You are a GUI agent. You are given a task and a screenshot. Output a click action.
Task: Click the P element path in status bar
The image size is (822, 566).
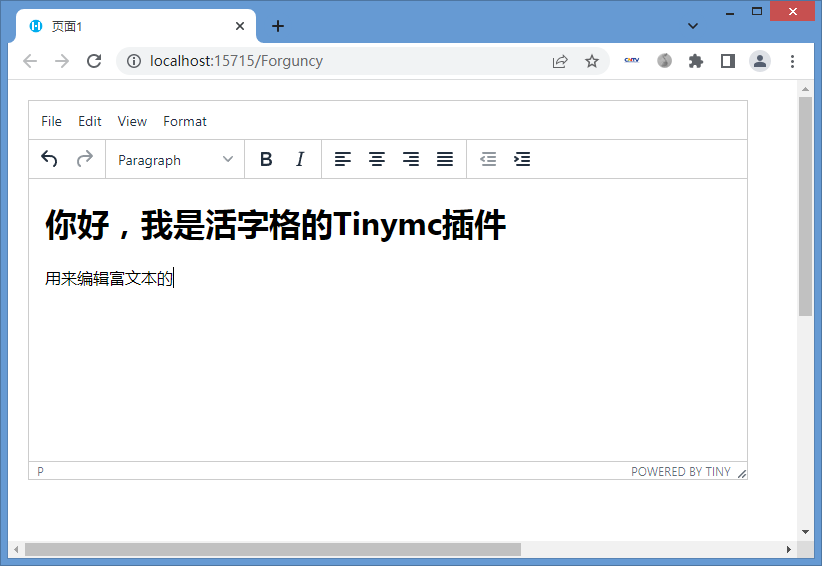40,472
